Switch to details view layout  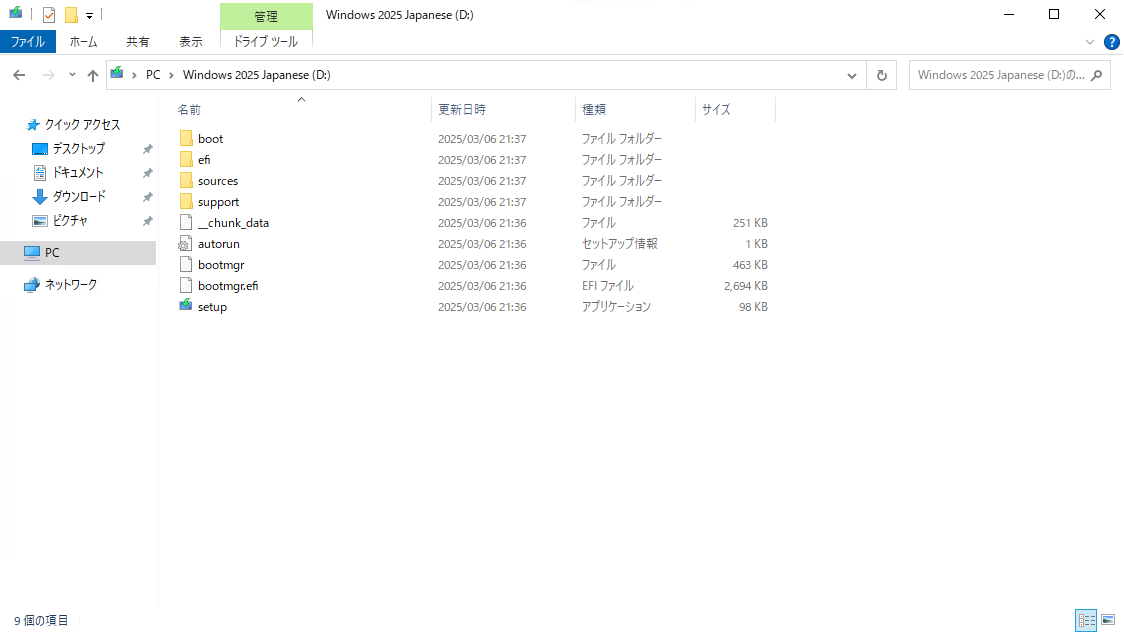tap(1086, 620)
